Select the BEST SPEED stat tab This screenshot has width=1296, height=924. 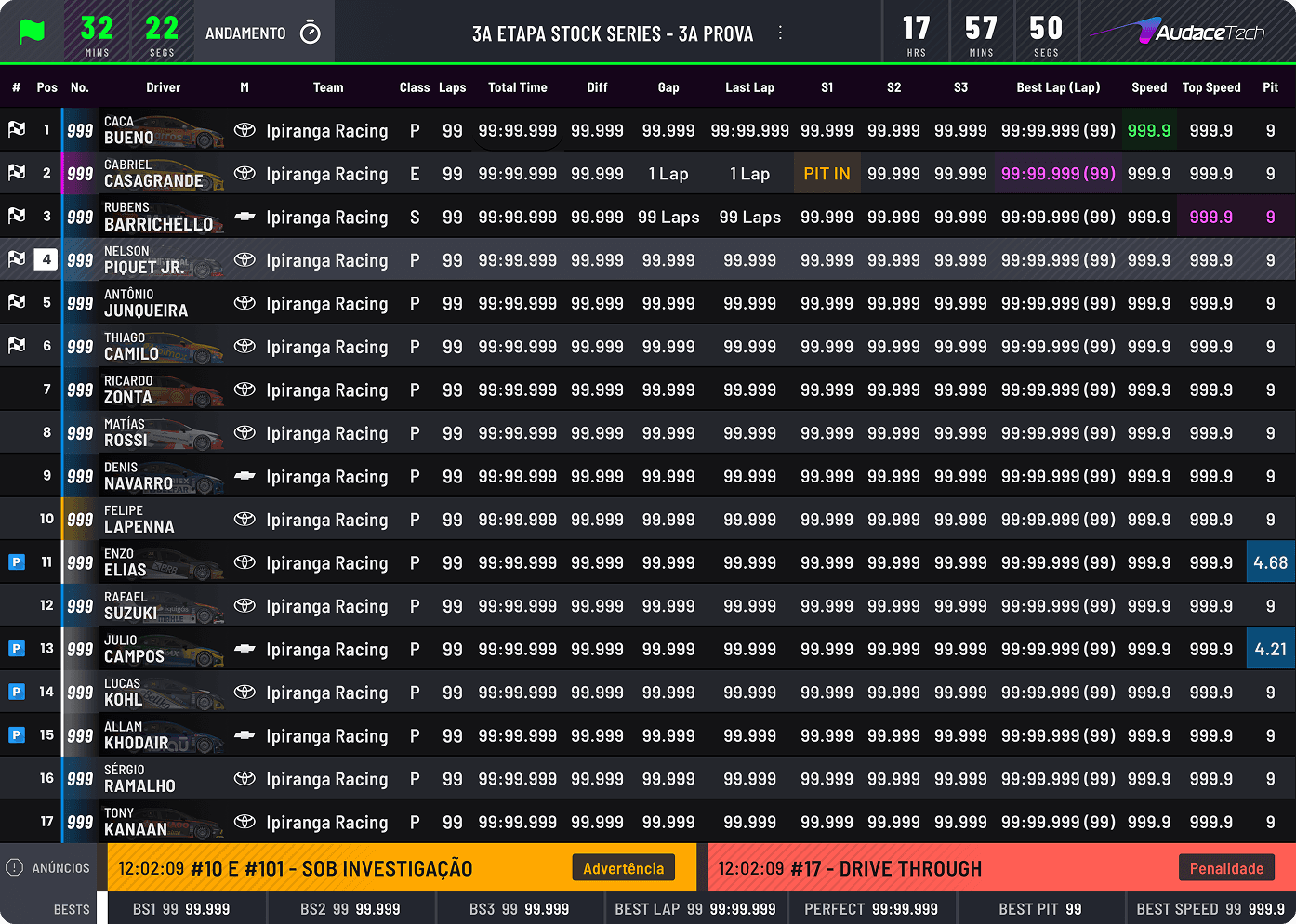1209,908
